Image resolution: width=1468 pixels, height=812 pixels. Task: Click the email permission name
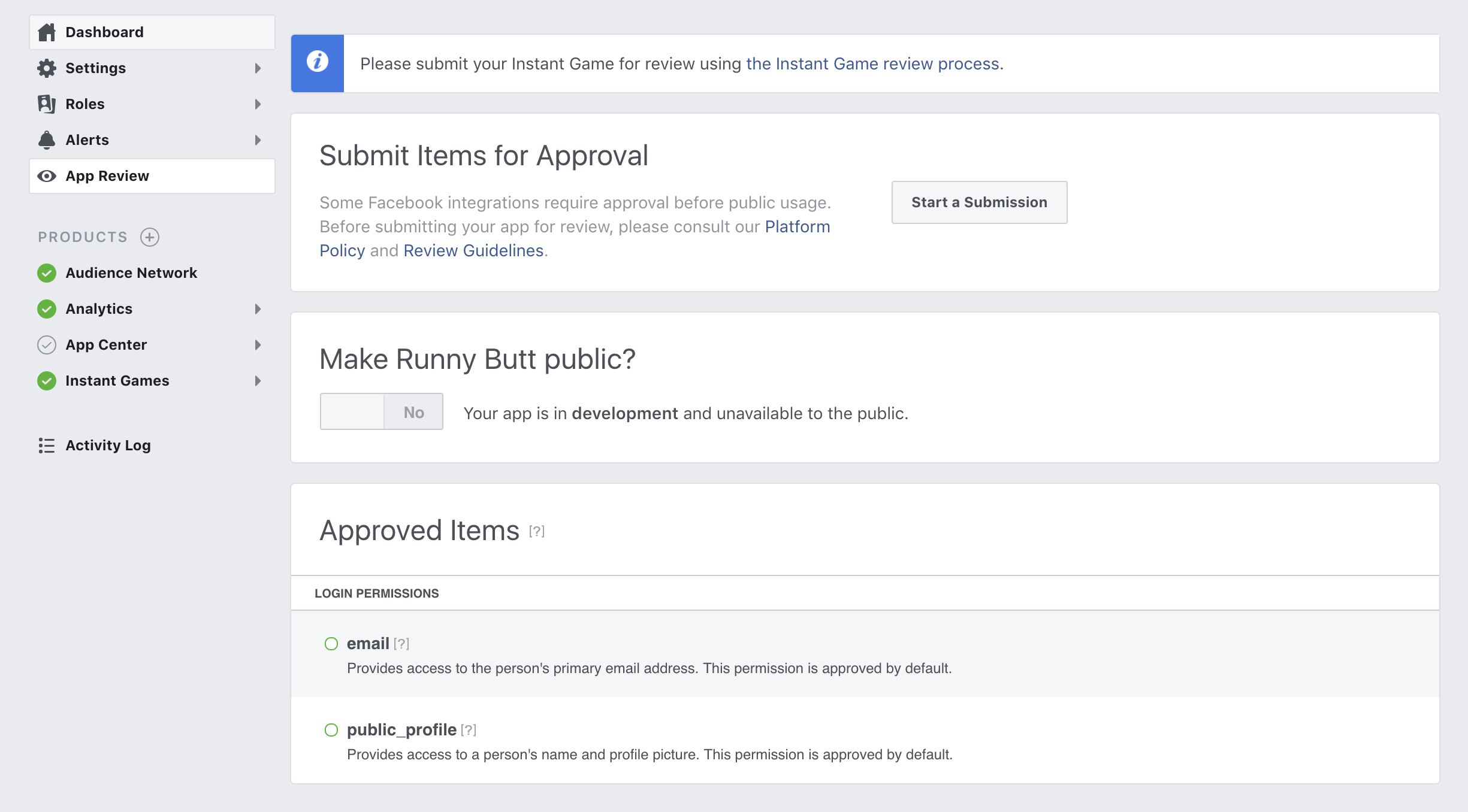368,644
